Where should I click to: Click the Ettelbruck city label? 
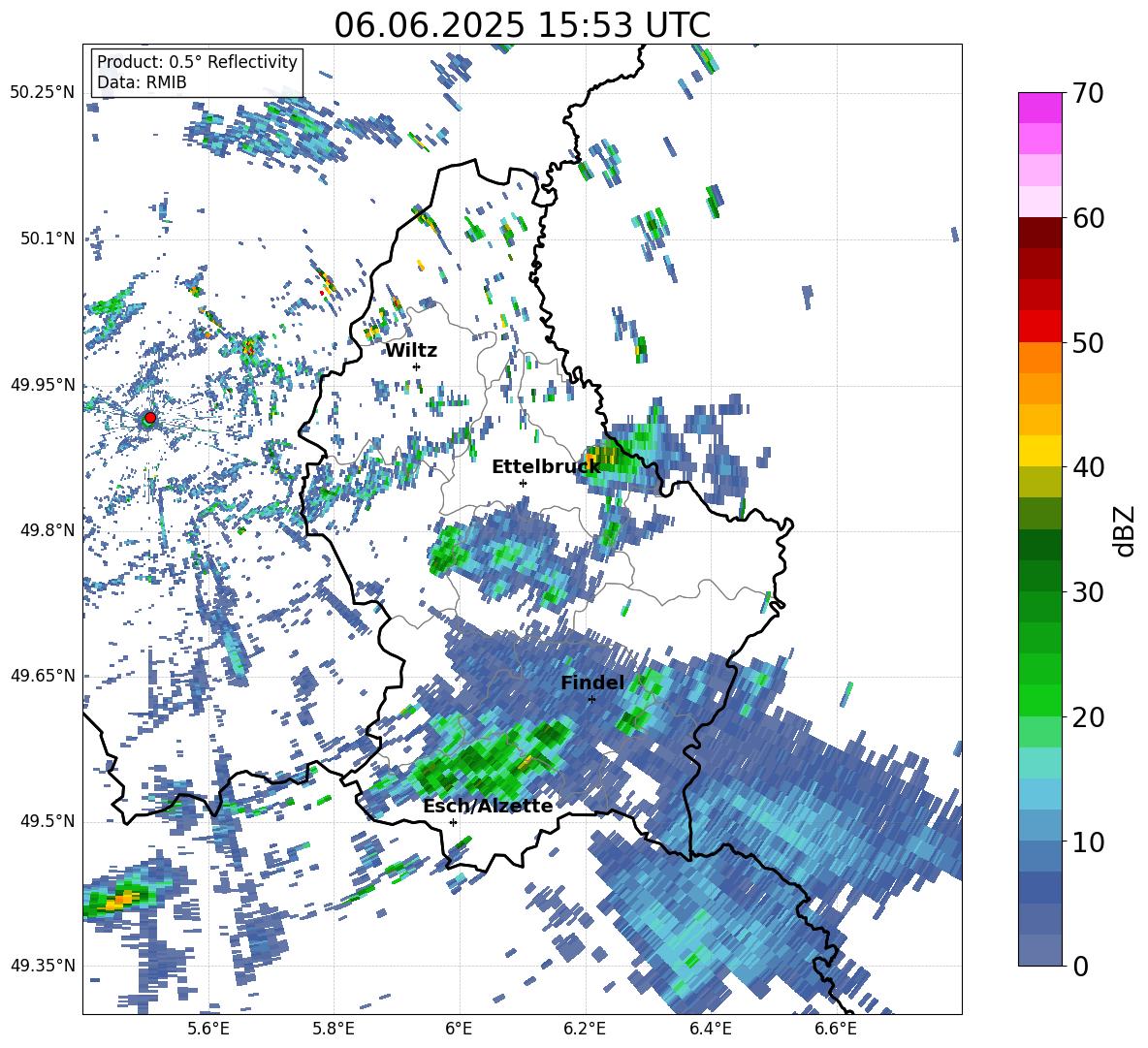pyautogui.click(x=546, y=467)
